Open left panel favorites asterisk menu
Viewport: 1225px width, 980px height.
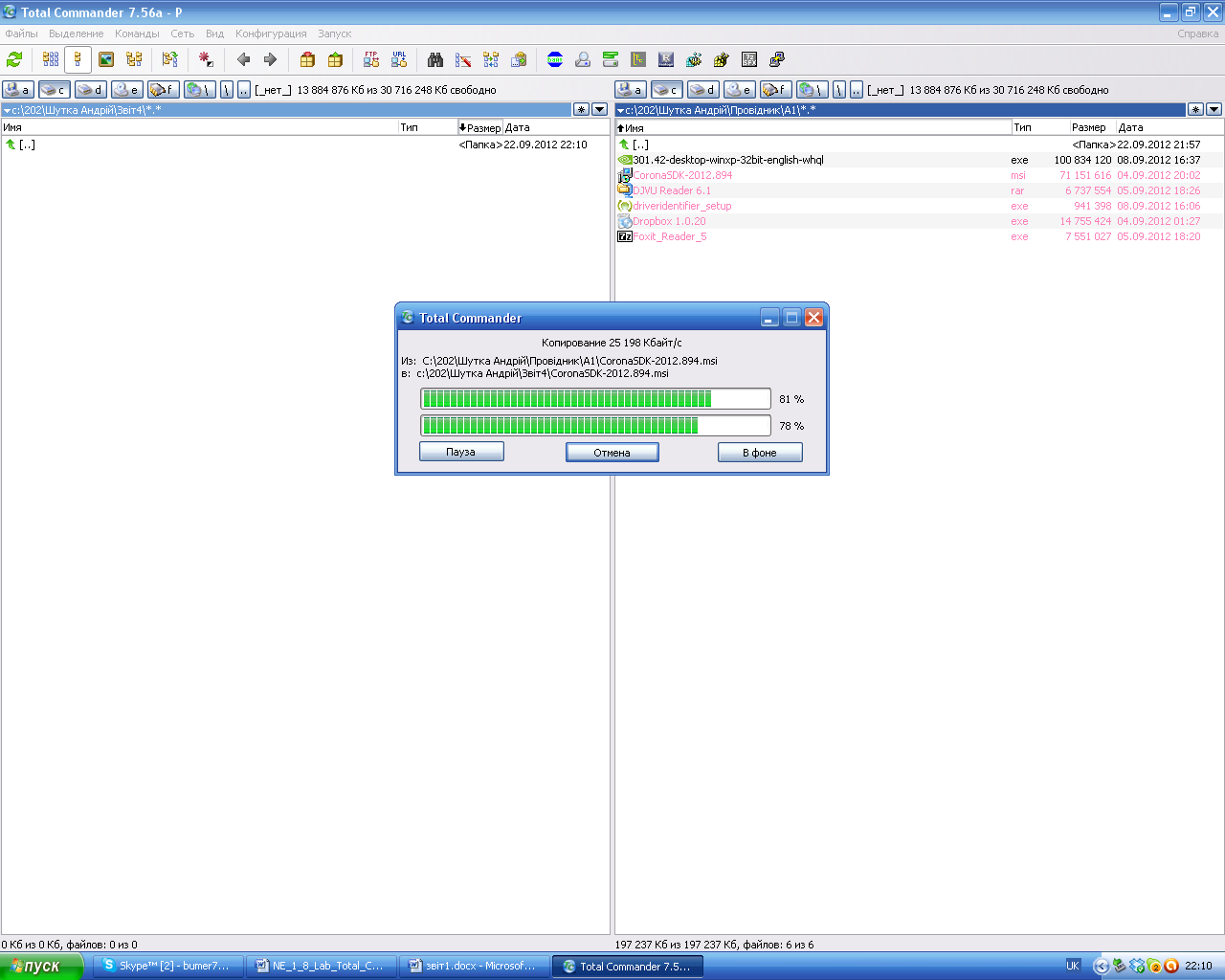click(581, 109)
